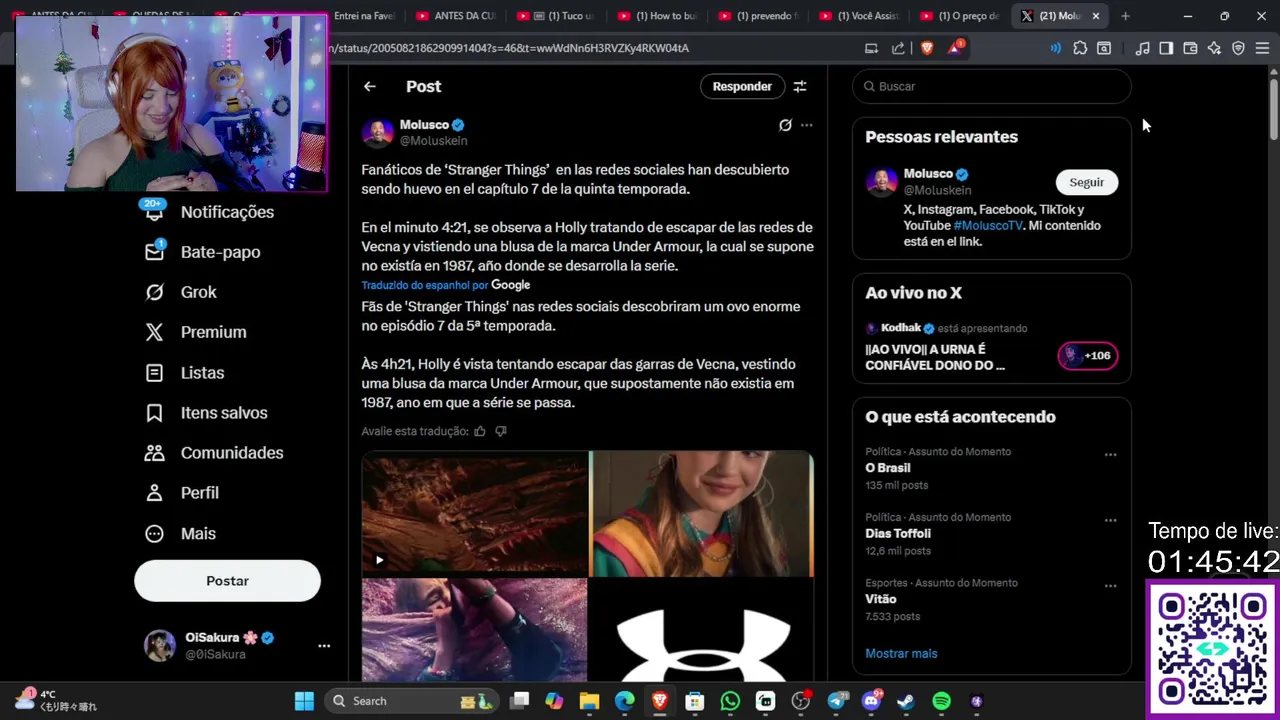Open Spotify from the taskbar

point(941,701)
